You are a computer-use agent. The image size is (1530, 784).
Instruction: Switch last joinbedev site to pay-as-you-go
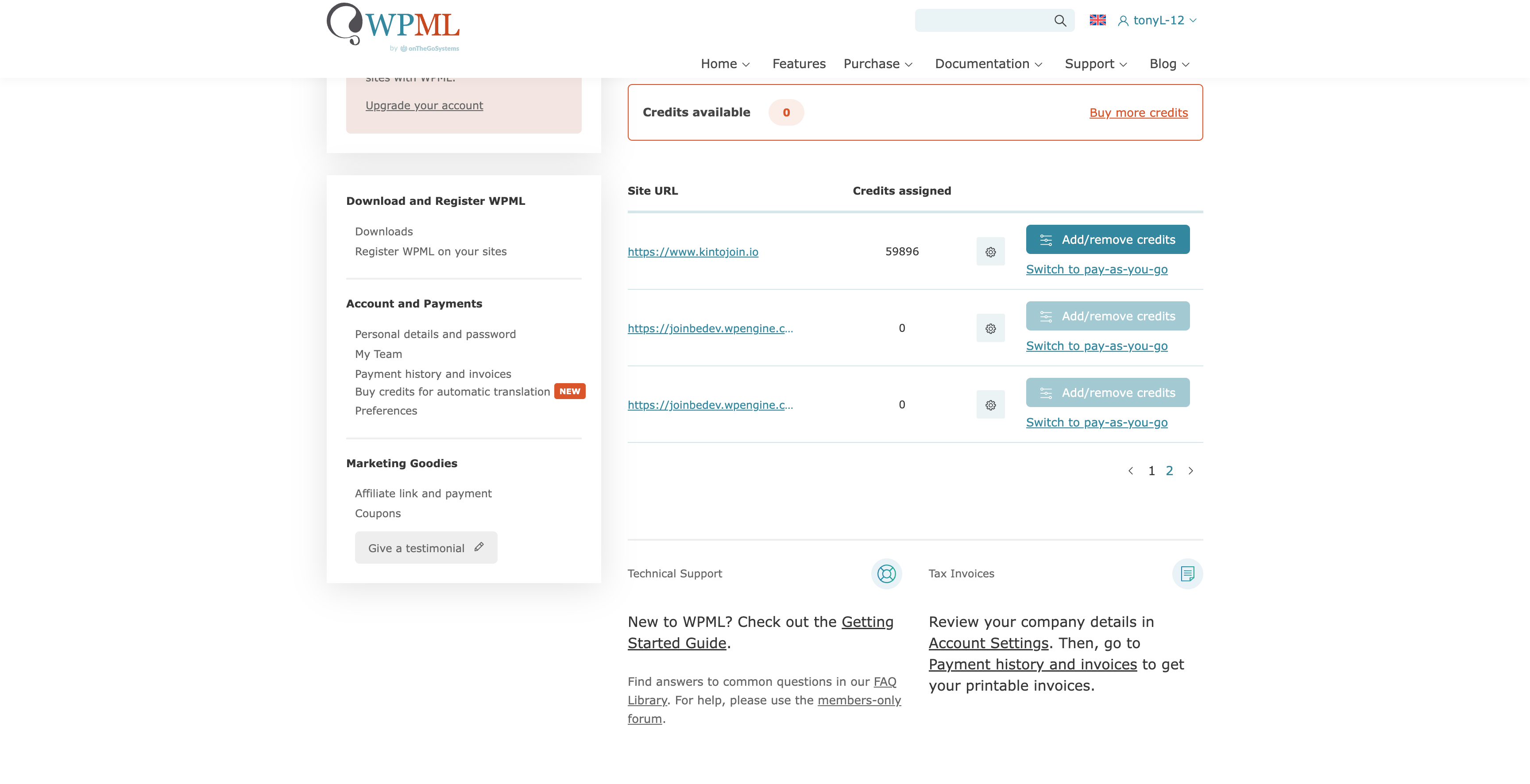tap(1097, 423)
